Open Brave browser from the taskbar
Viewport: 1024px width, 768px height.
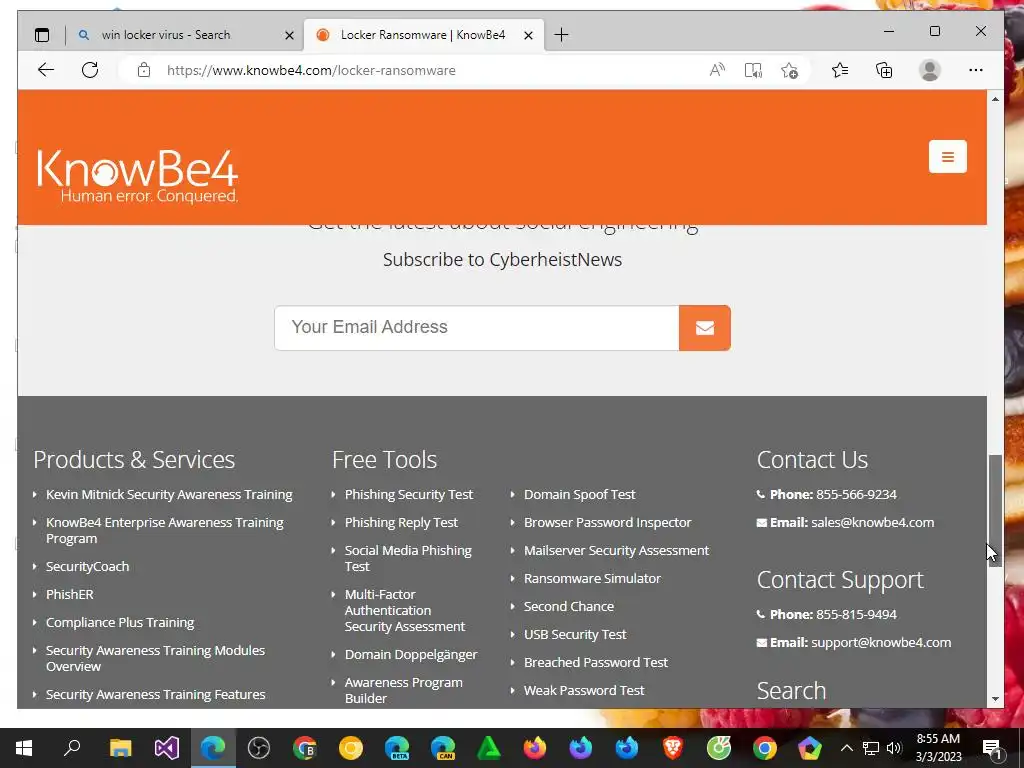[673, 748]
